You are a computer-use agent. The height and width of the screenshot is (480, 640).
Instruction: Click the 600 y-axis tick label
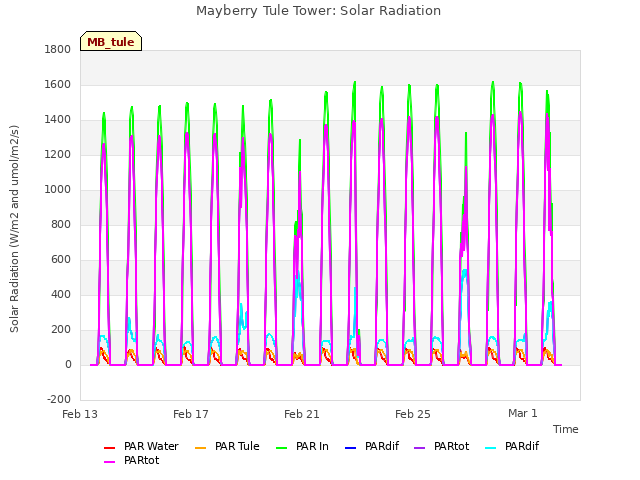pos(61,260)
